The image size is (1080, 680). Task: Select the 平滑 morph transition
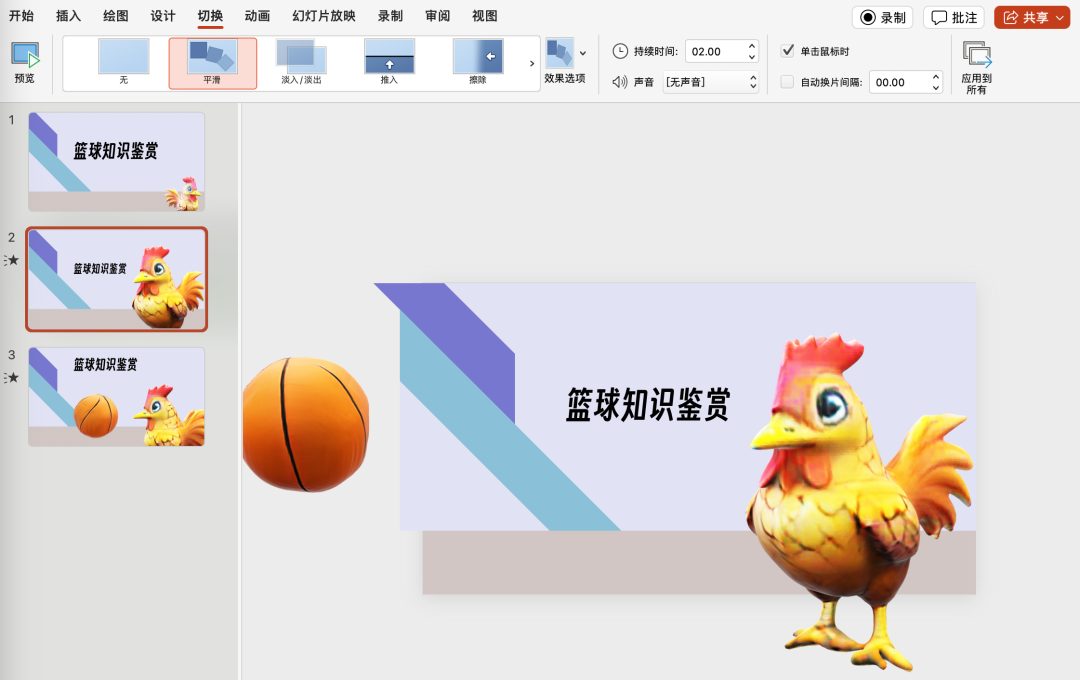(x=212, y=63)
